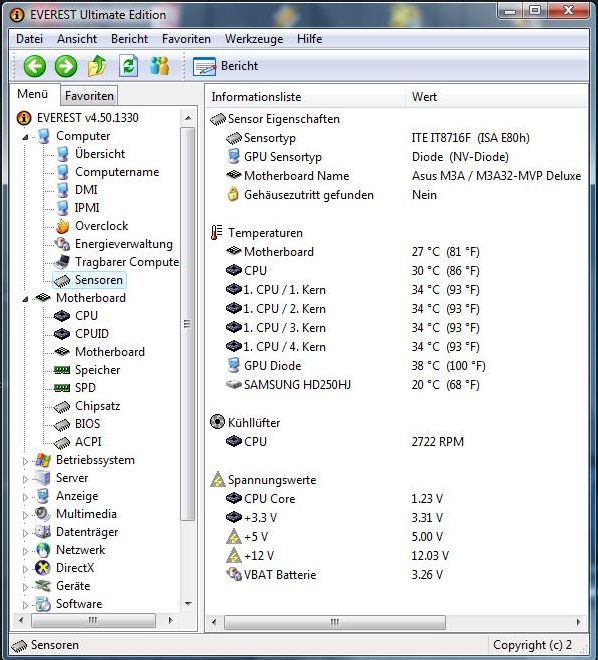Open the Datei menu
The image size is (598, 660).
29,39
